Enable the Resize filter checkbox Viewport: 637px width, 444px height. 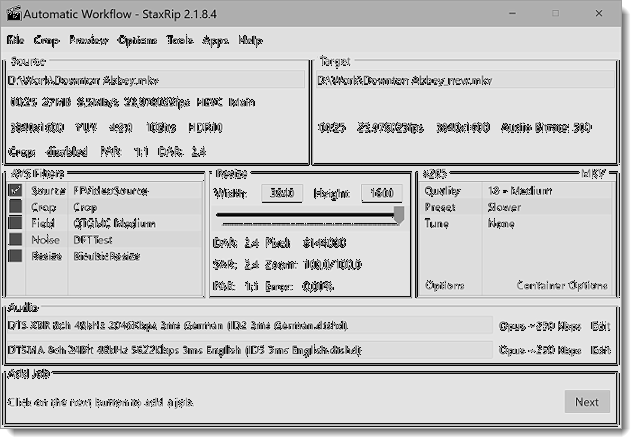point(15,256)
